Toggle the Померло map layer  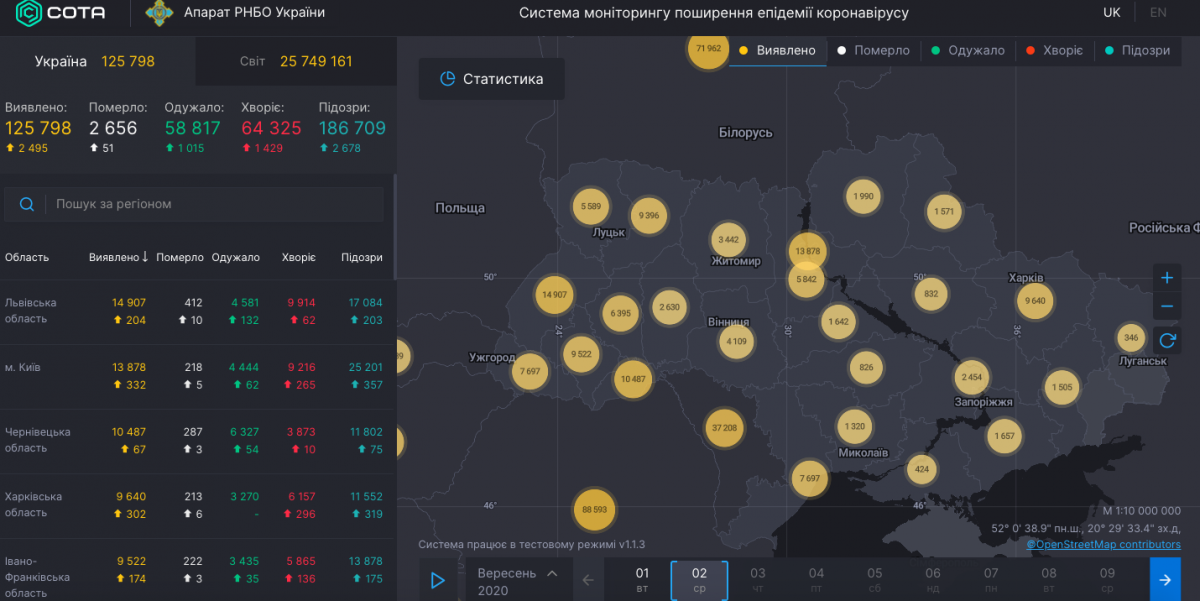[x=873, y=50]
